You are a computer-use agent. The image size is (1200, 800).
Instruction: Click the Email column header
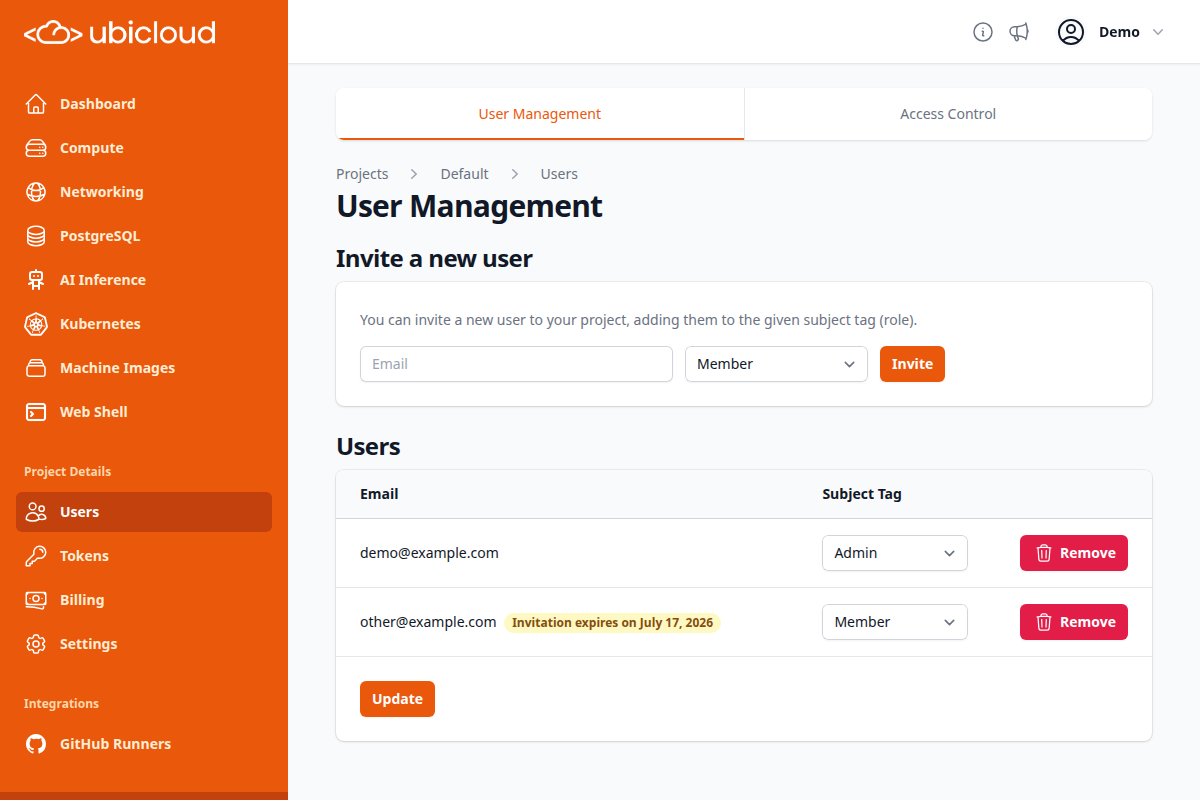pyautogui.click(x=379, y=494)
